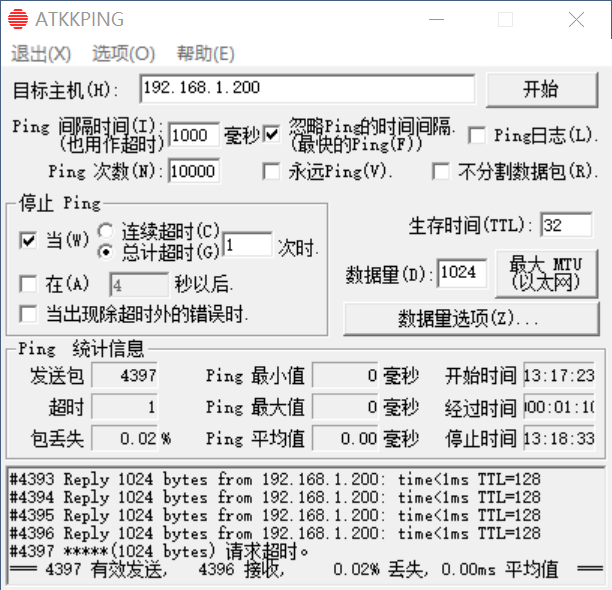Click the 数据量(D) field showing 1024

[462, 273]
